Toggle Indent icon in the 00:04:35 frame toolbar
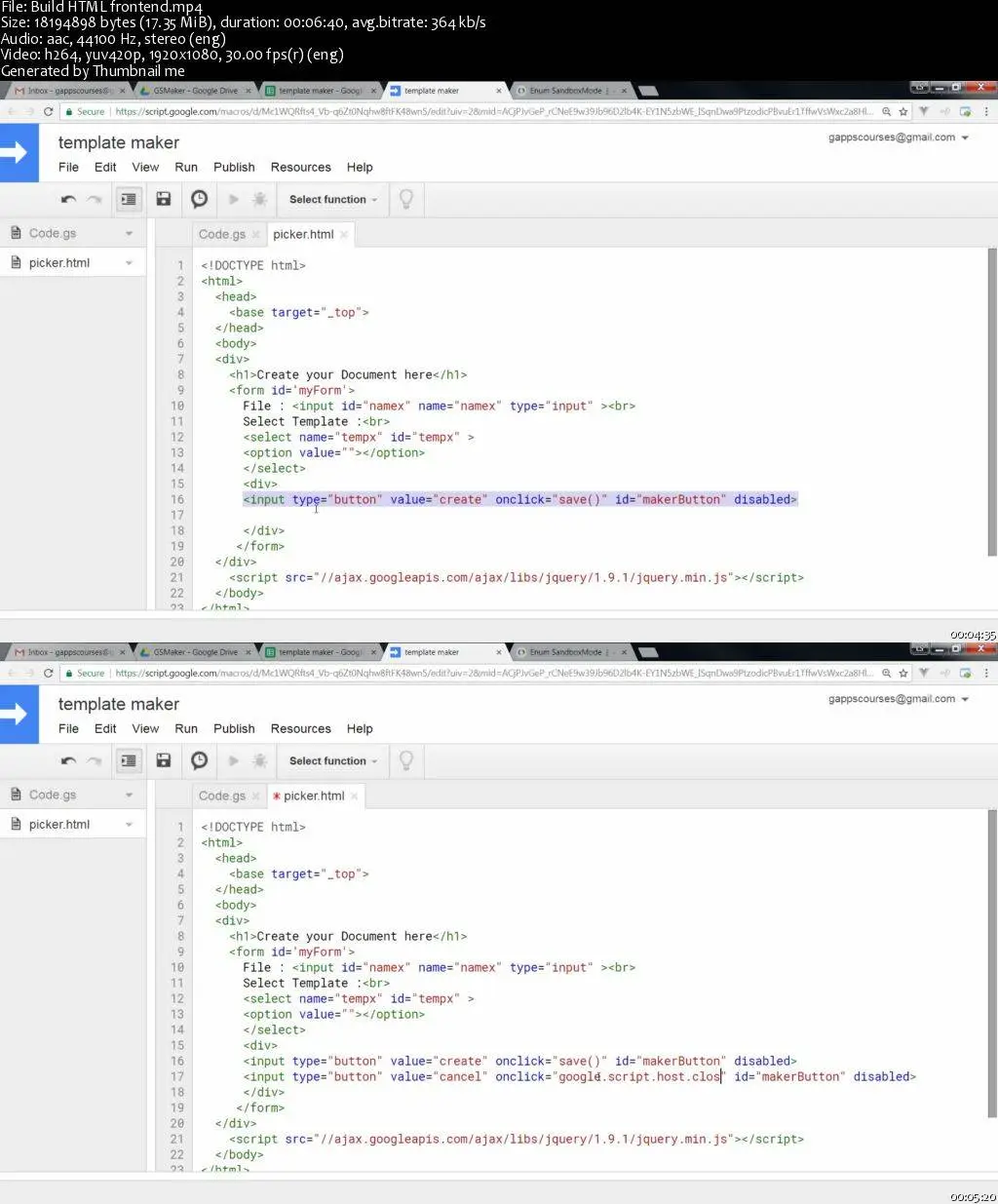The image size is (998, 1204). 128,199
